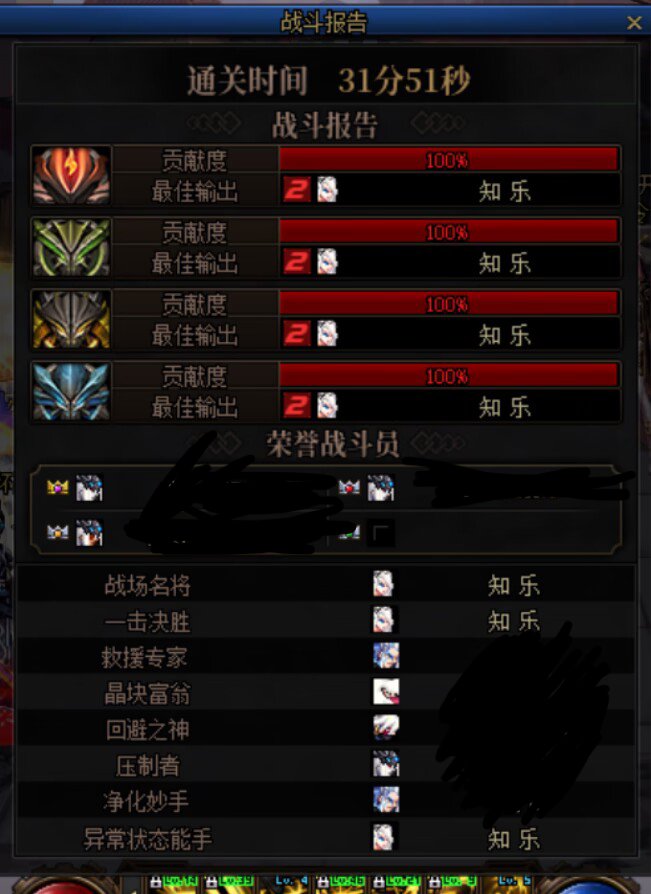
Task: Select 知乐 in the 异常状态能手 row
Action: (x=514, y=839)
